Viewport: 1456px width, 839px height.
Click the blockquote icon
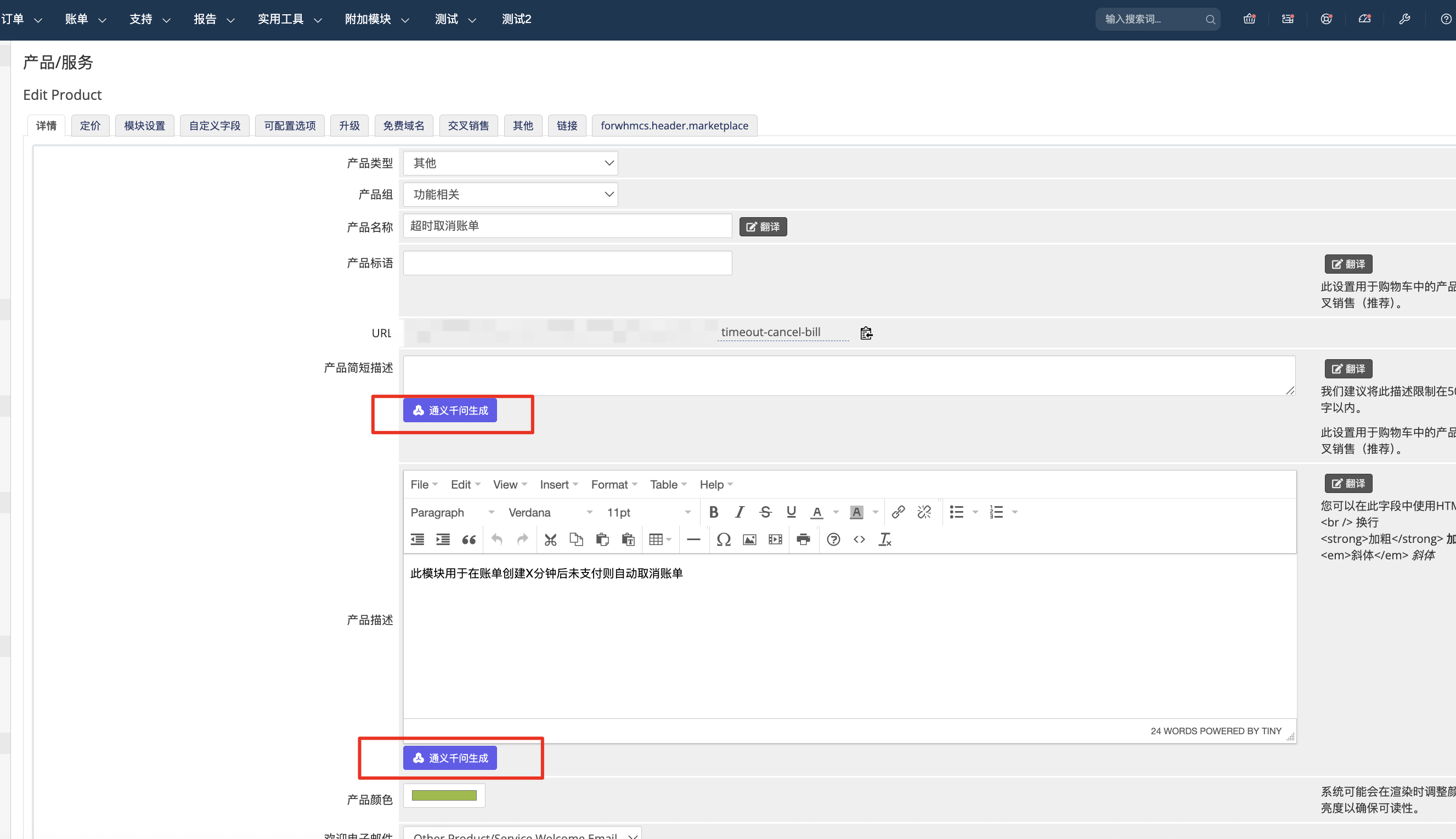click(x=469, y=540)
